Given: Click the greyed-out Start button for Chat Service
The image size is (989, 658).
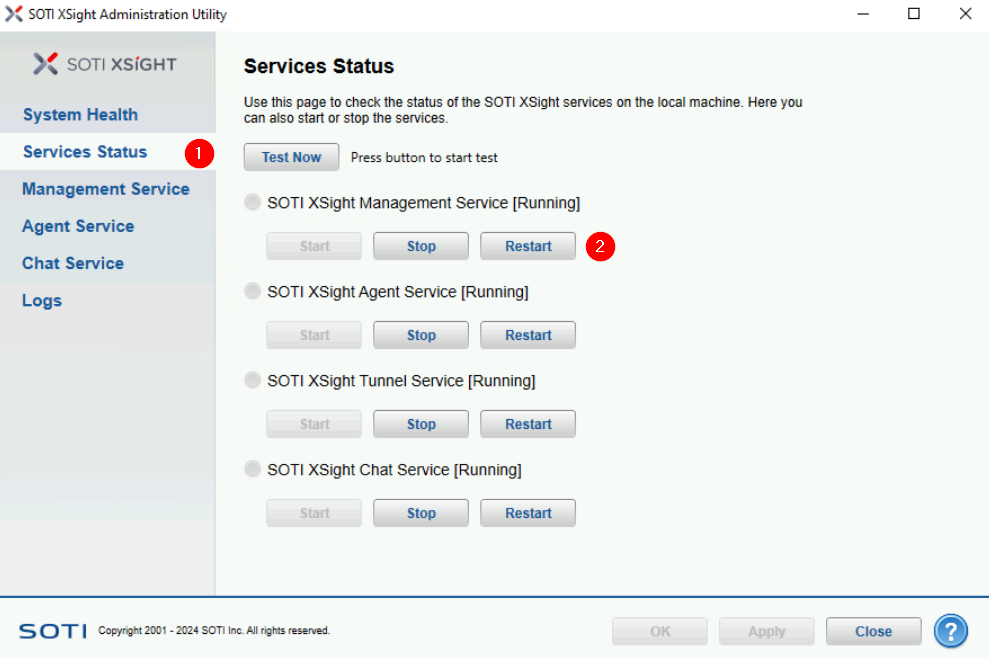Looking at the screenshot, I should point(314,513).
